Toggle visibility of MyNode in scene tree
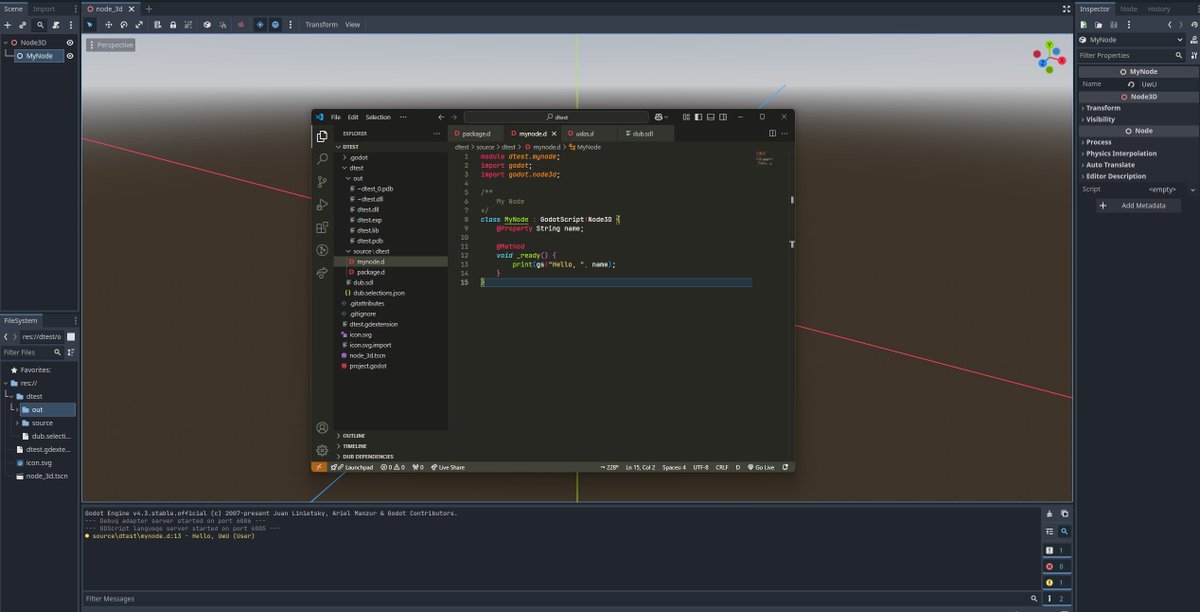This screenshot has height=612, width=1200. click(x=70, y=56)
